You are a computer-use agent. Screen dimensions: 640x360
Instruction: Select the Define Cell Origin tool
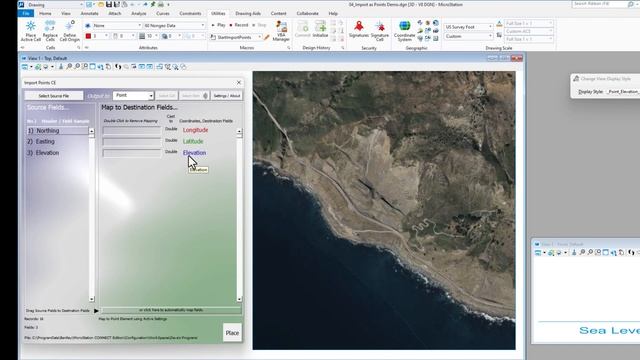click(70, 31)
